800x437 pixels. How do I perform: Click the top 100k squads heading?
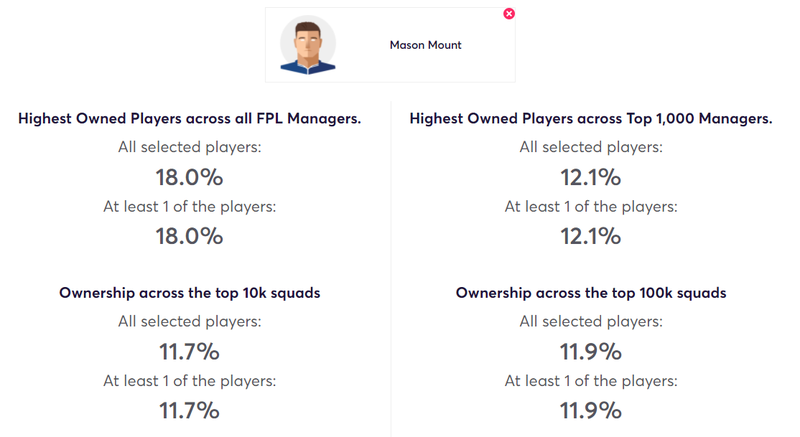591,293
